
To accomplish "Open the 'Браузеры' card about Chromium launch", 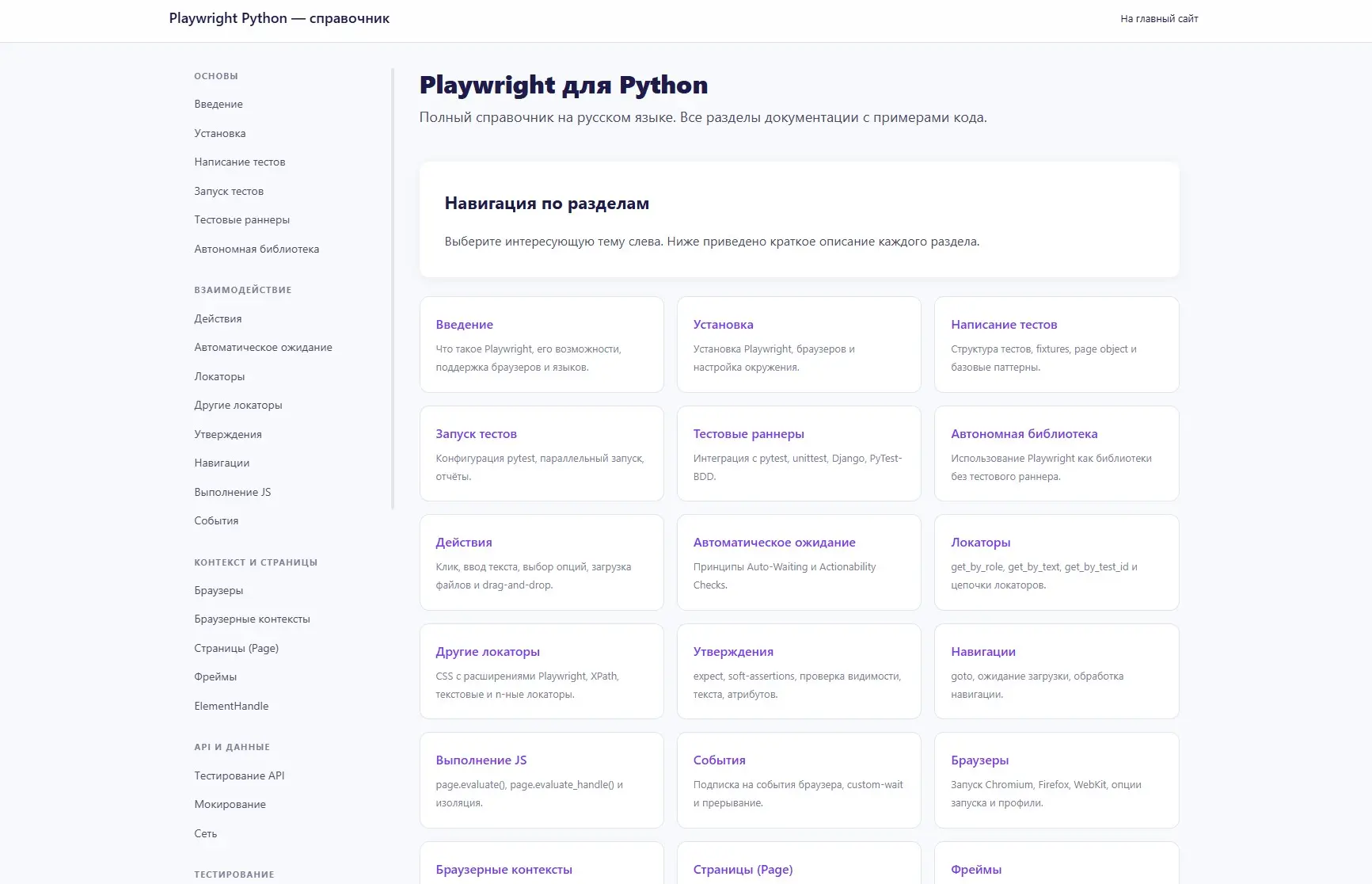I will [1056, 780].
